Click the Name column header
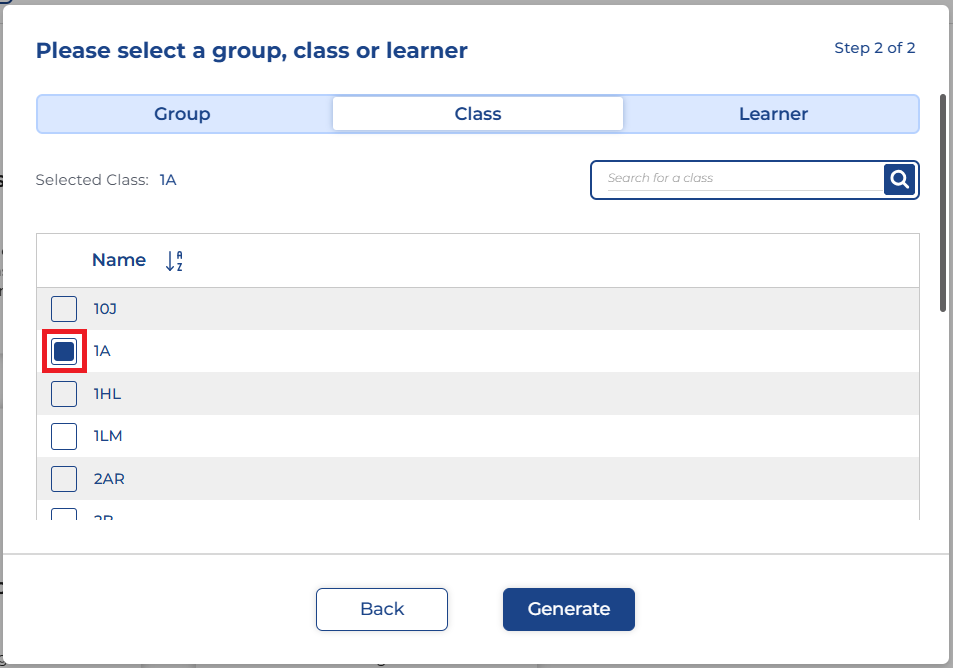The width and height of the screenshot is (953, 668). (119, 260)
